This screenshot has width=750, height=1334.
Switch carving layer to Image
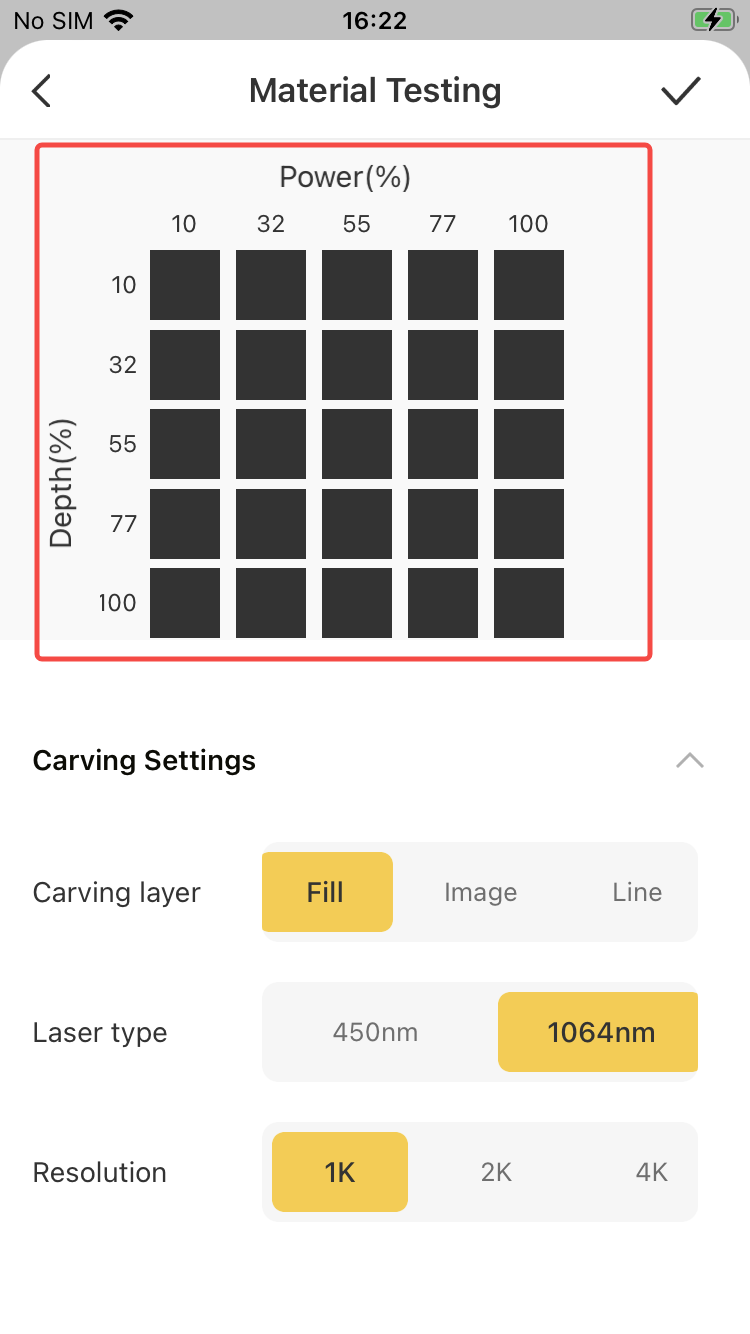480,892
